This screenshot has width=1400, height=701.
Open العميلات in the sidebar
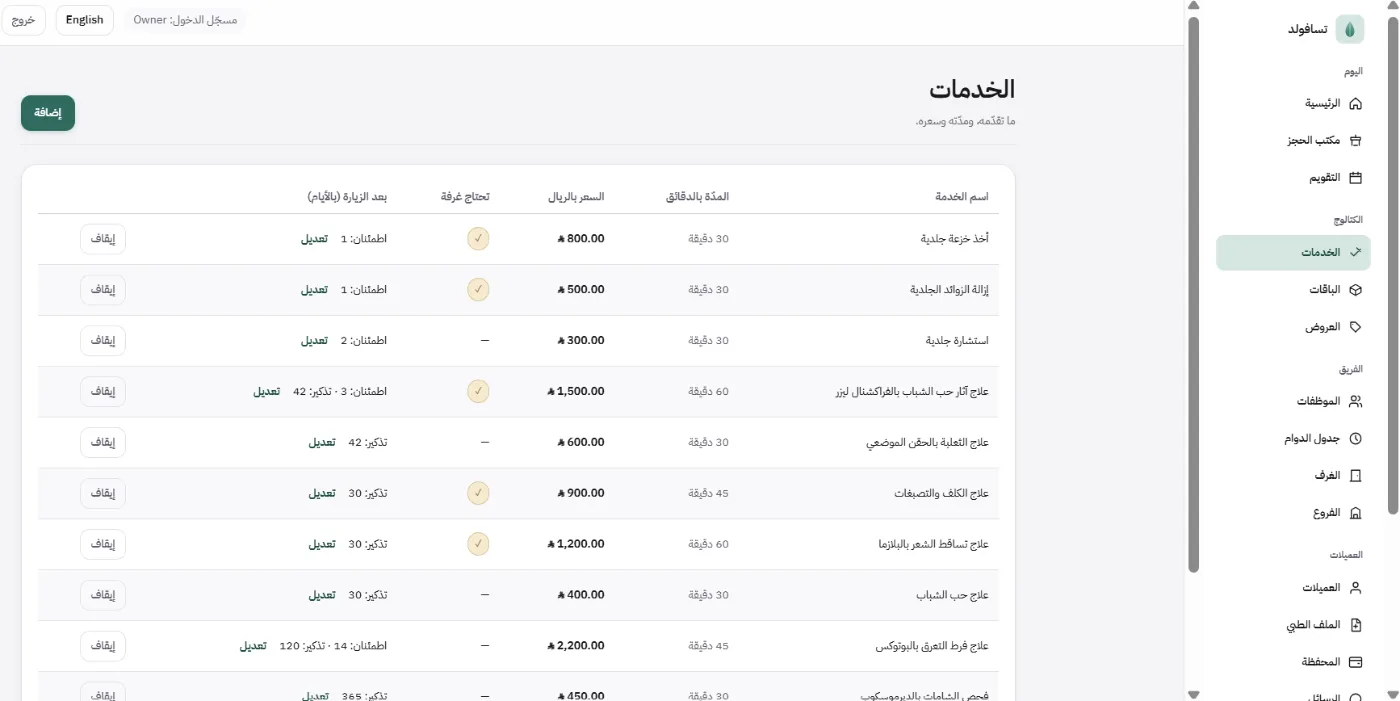[1293, 588]
